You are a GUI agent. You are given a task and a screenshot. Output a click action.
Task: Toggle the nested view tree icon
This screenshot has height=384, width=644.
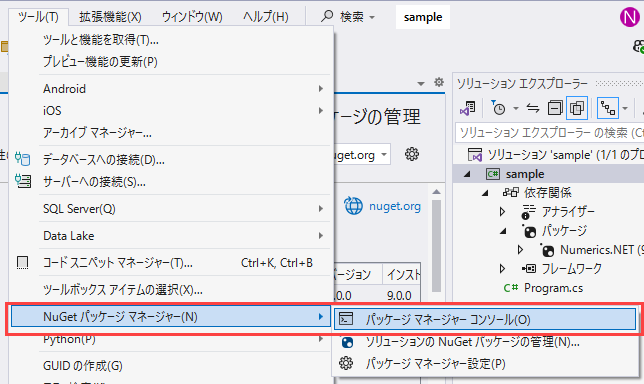[608, 108]
